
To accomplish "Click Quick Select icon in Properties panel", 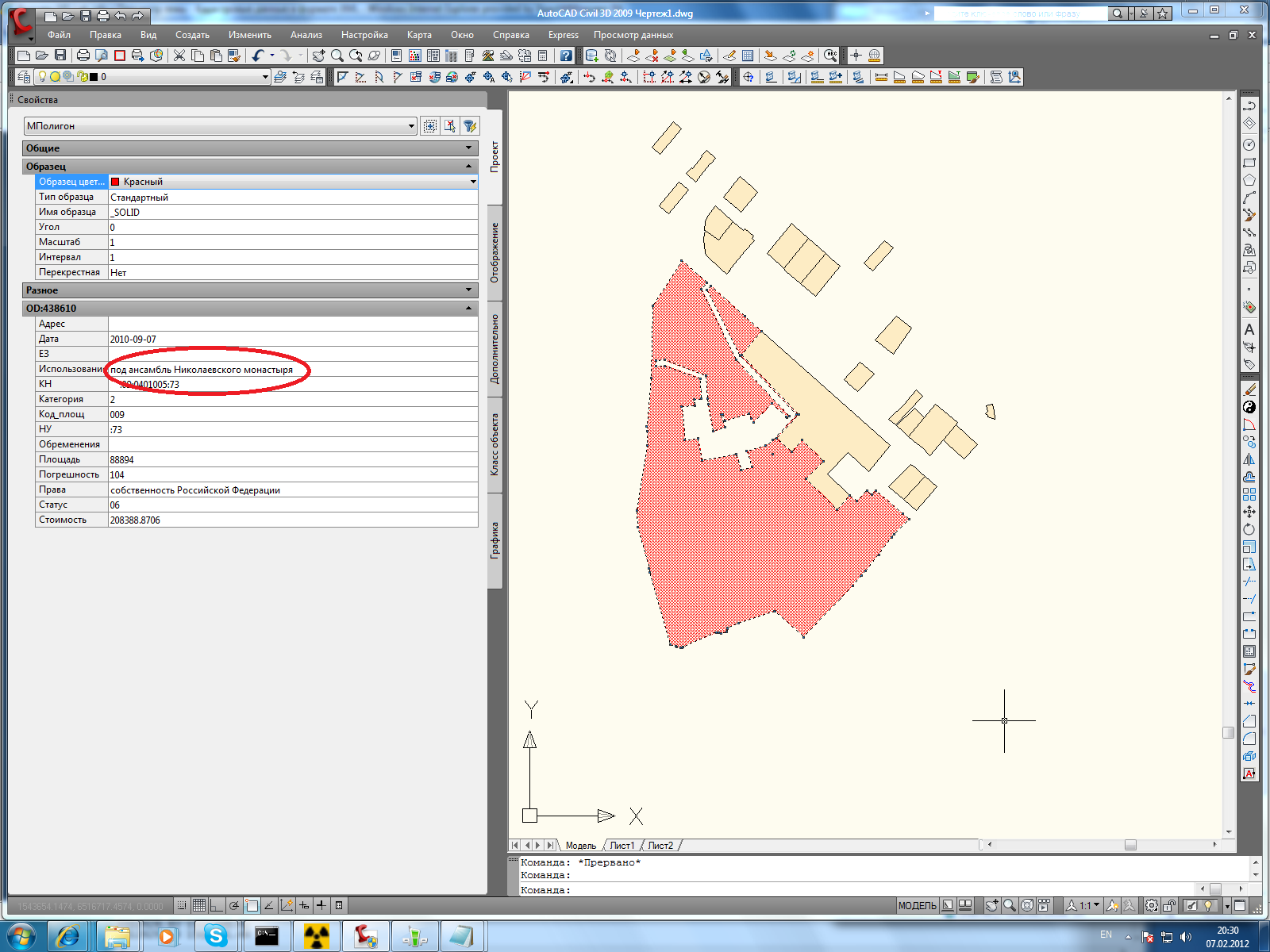I will (470, 126).
